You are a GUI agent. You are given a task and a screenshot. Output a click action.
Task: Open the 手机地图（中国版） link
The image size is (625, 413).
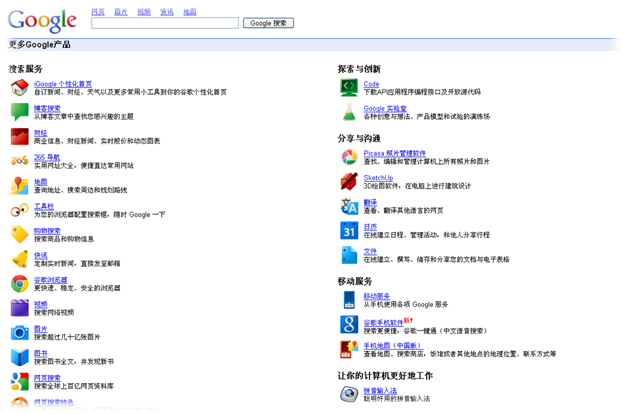pyautogui.click(x=393, y=346)
